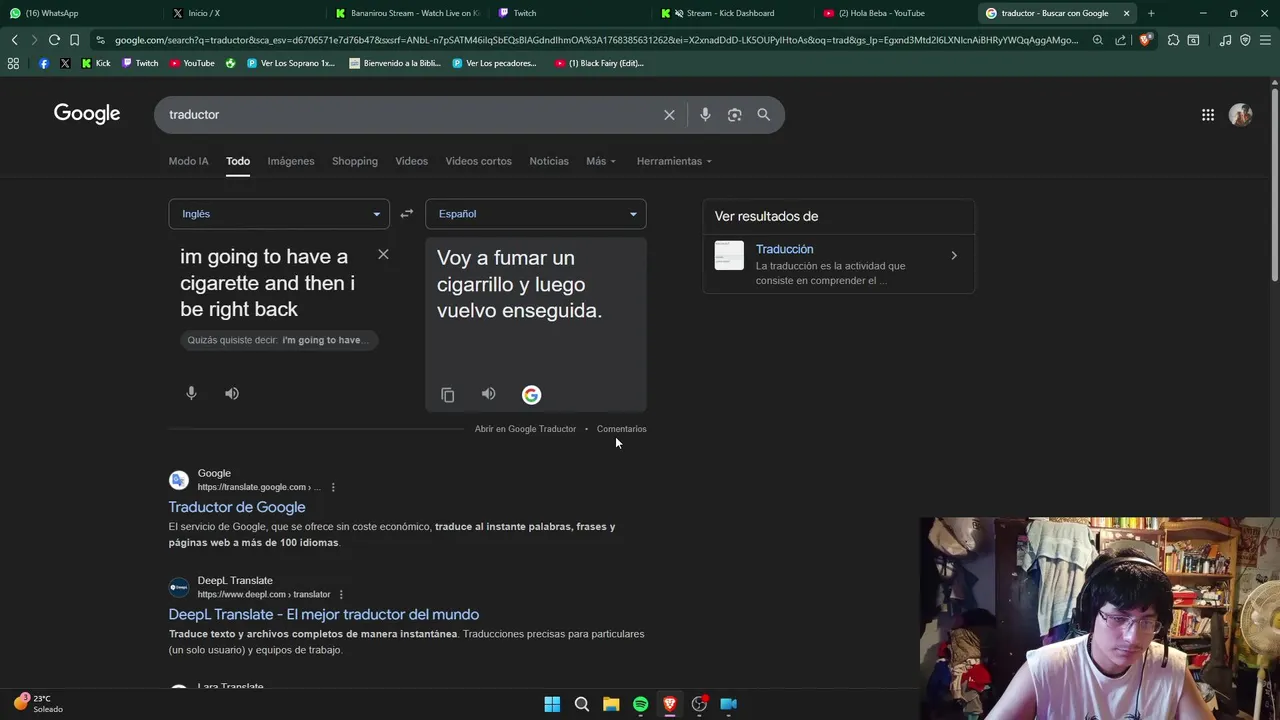
Task: Accept suggestion "i'm going to have"
Action: [279, 340]
